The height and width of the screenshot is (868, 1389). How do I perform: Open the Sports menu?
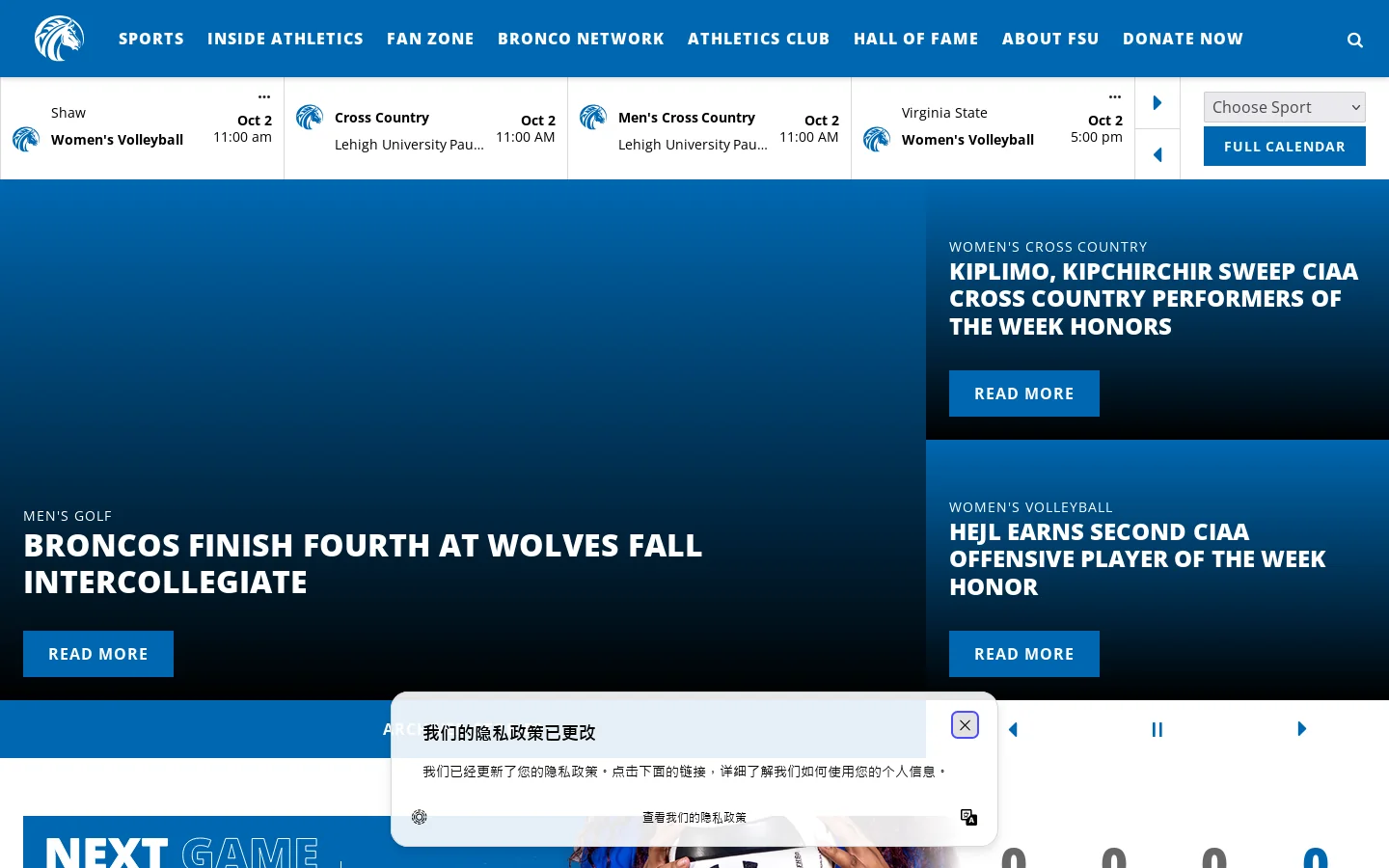click(151, 39)
